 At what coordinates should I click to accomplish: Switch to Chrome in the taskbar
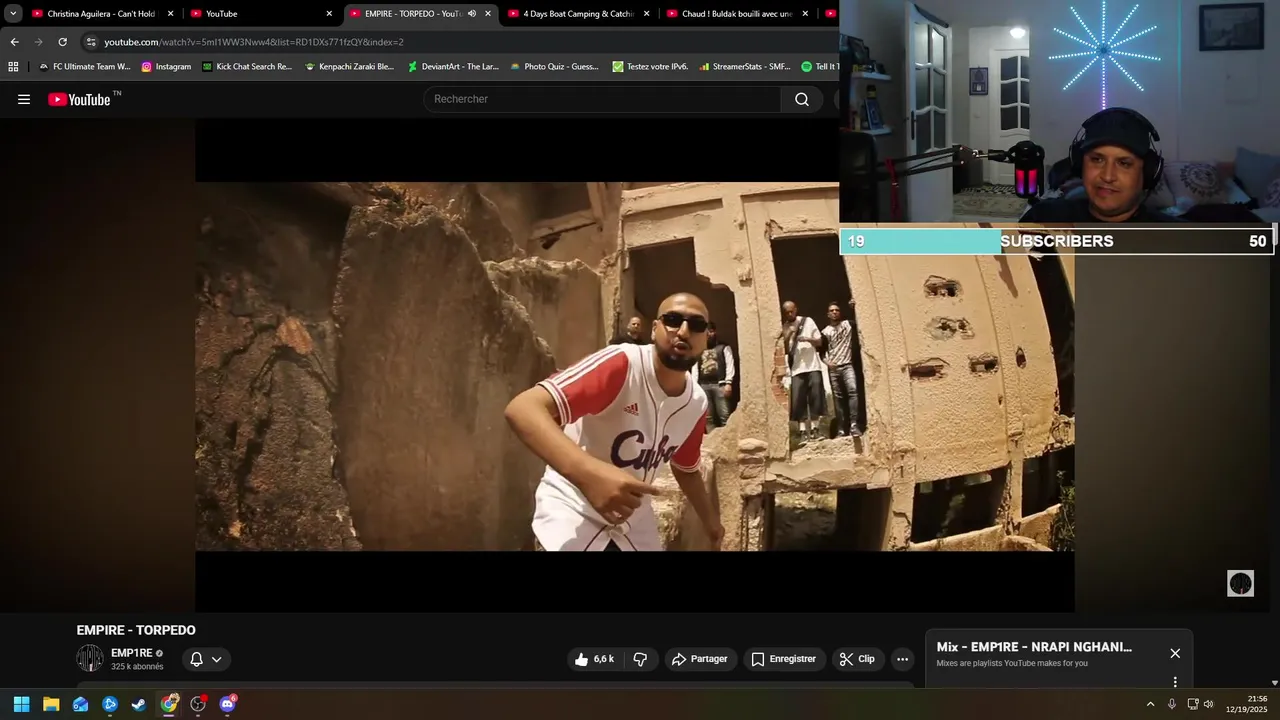click(169, 704)
